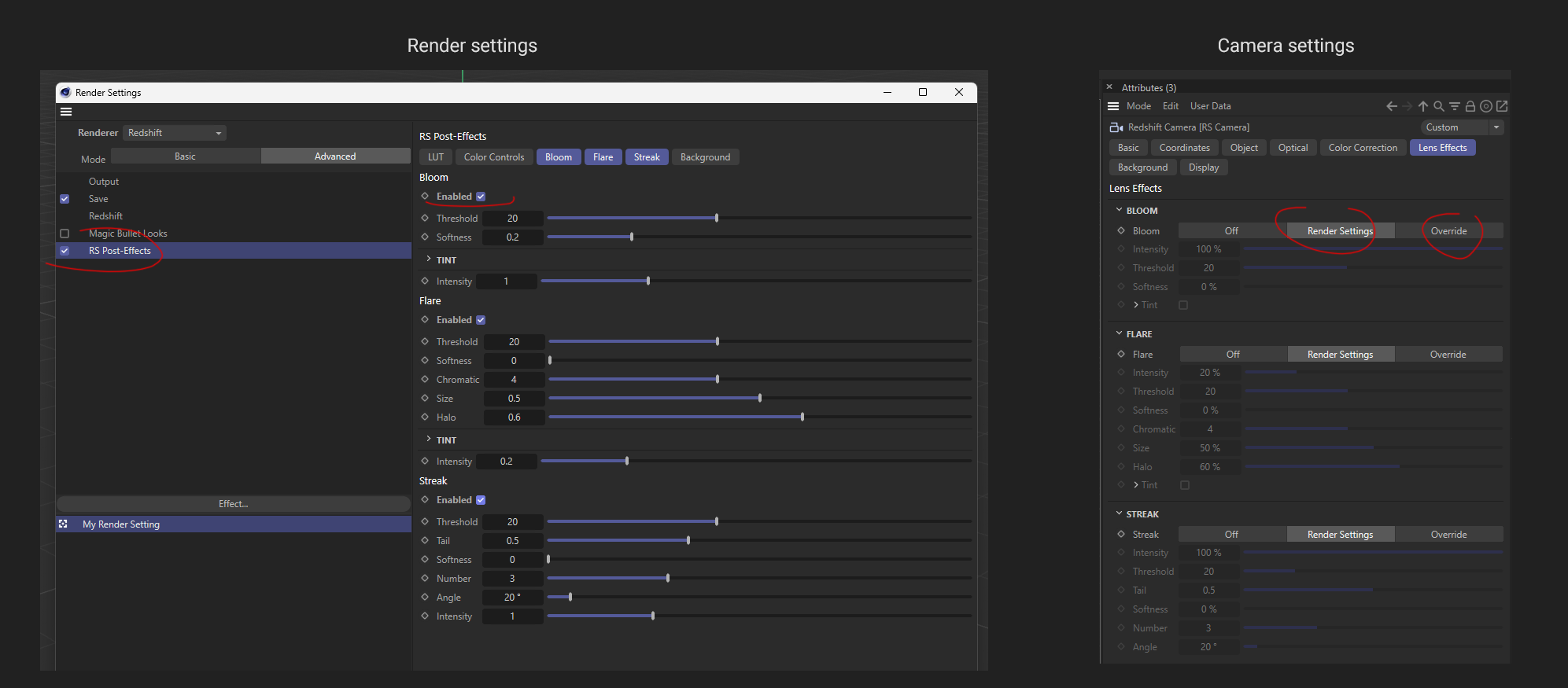Set Bloom to Override in camera settings
This screenshot has width=1568, height=688.
pos(1448,231)
